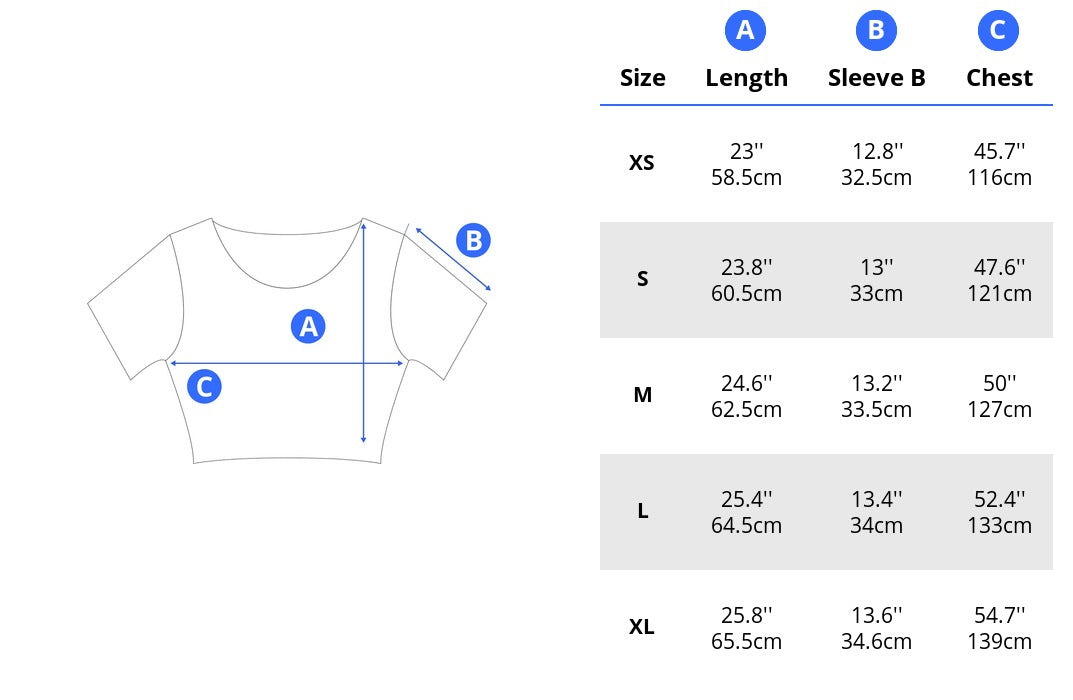Screen dimensions: 1073x700
Task: Click the 127cm chest value for M
Action: point(999,409)
